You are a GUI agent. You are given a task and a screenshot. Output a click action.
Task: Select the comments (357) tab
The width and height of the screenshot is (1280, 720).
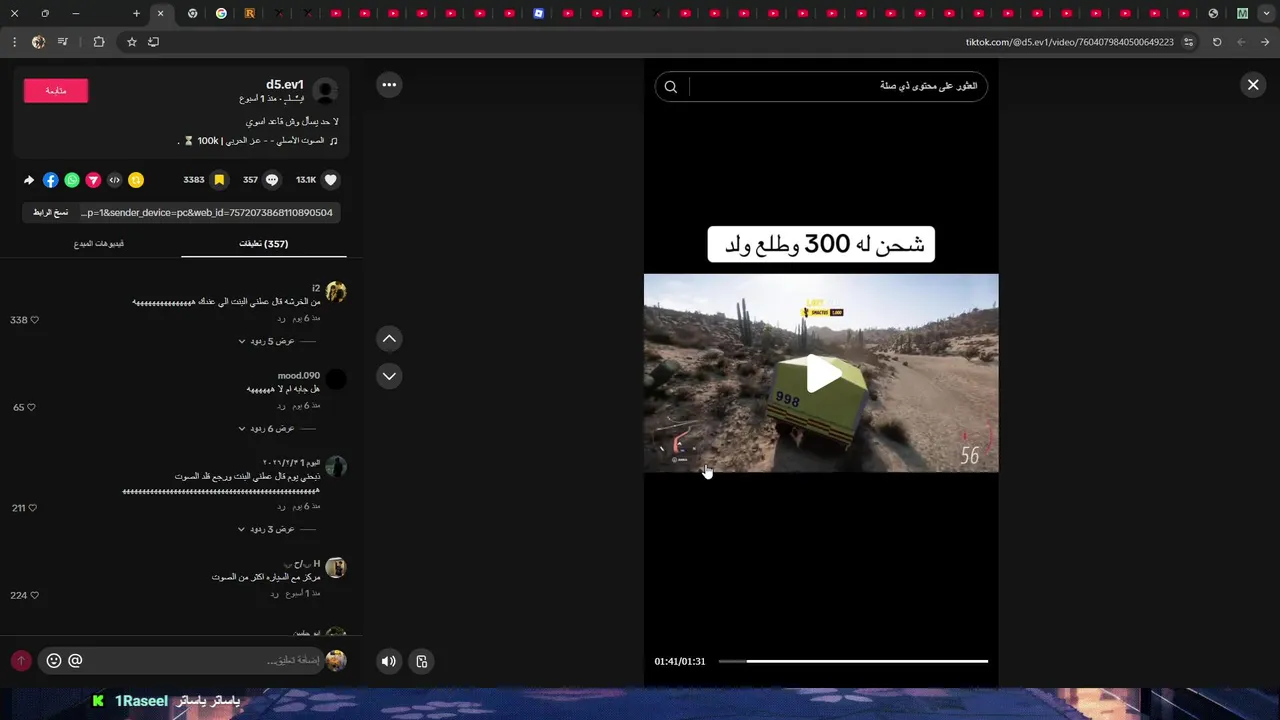[x=263, y=244]
